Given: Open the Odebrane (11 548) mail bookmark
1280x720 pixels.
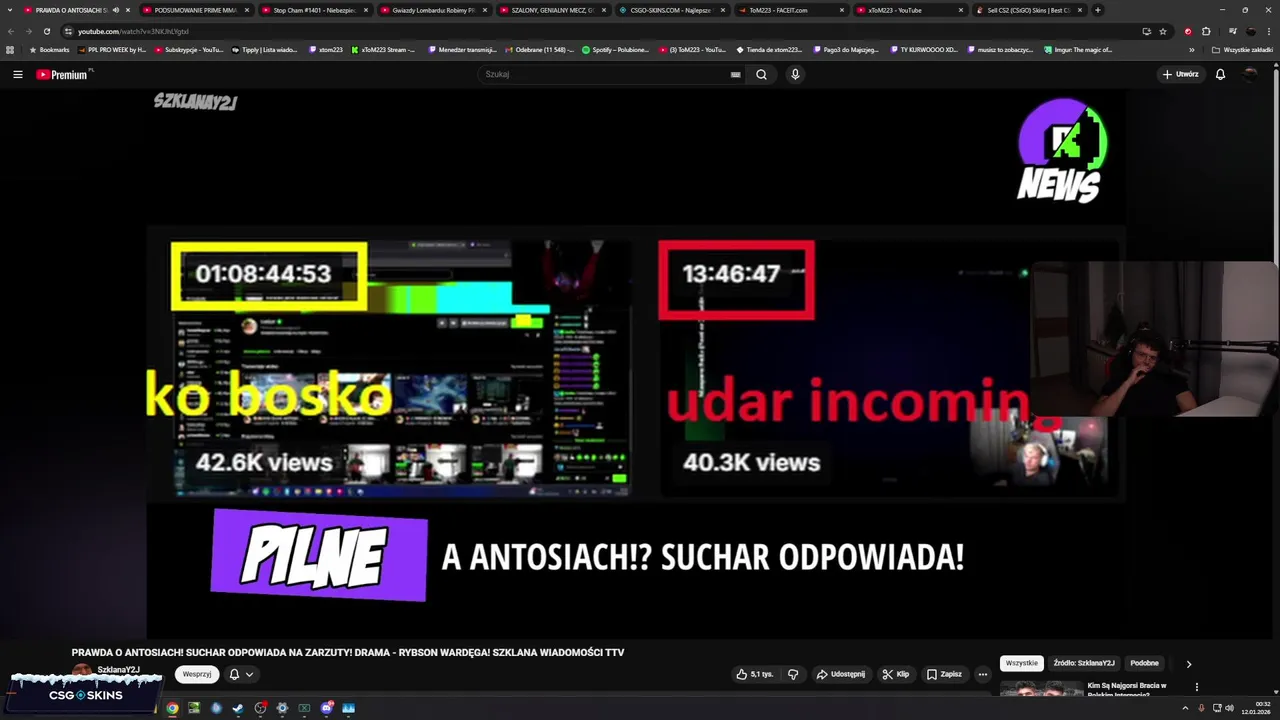Looking at the screenshot, I should coord(539,49).
